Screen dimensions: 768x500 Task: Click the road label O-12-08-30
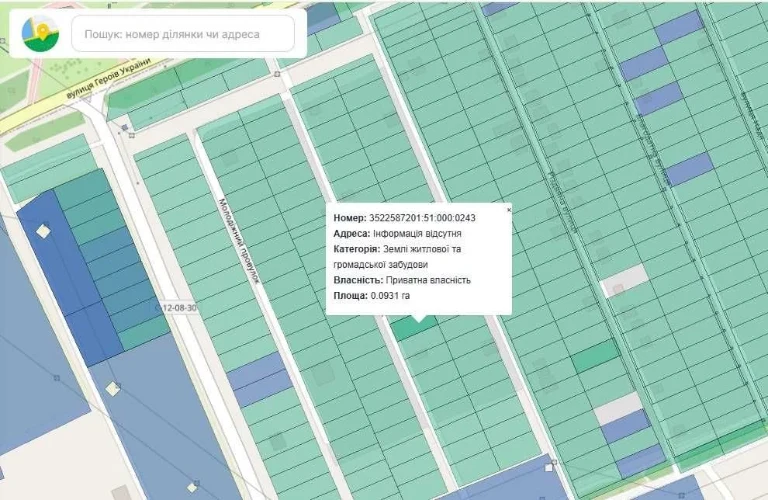point(176,308)
